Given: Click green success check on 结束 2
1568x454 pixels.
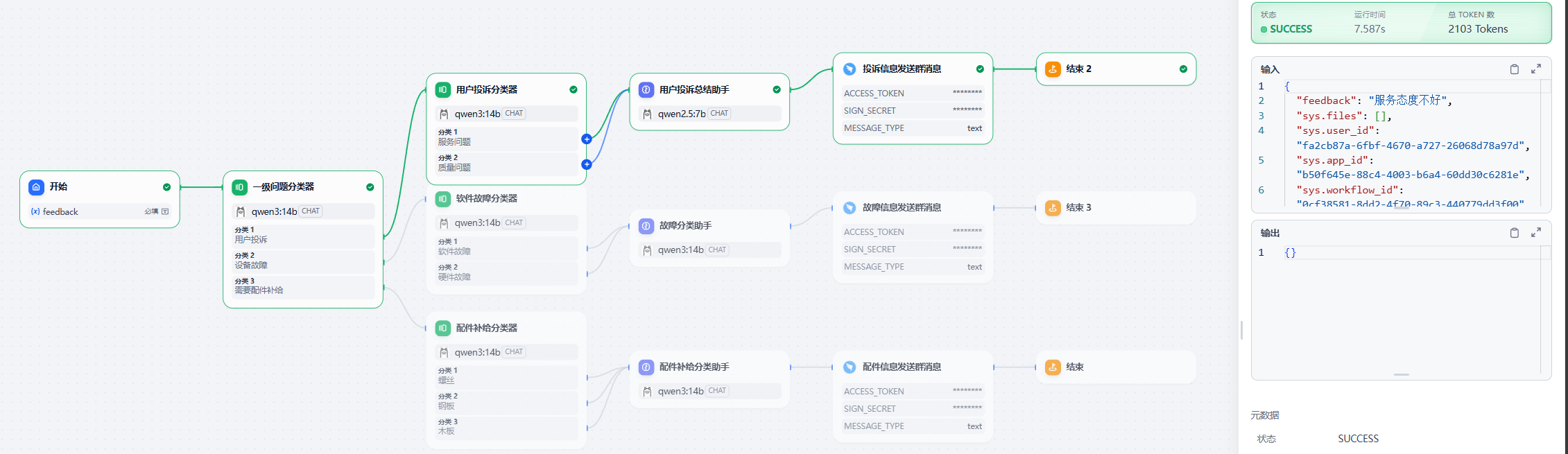Looking at the screenshot, I should pos(1183,69).
